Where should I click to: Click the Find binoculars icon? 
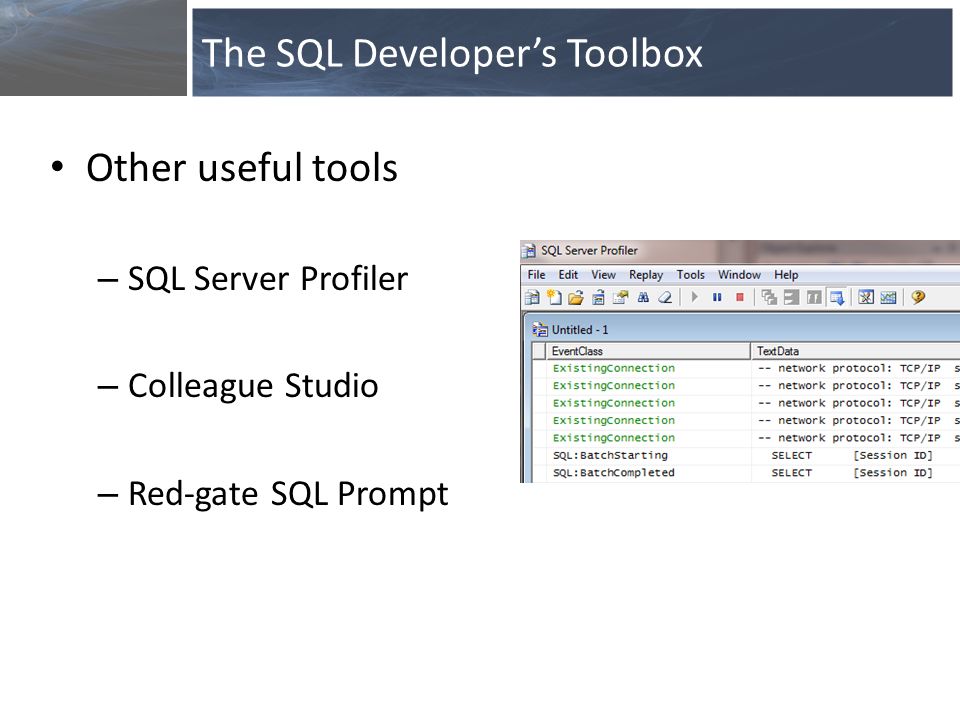[643, 298]
